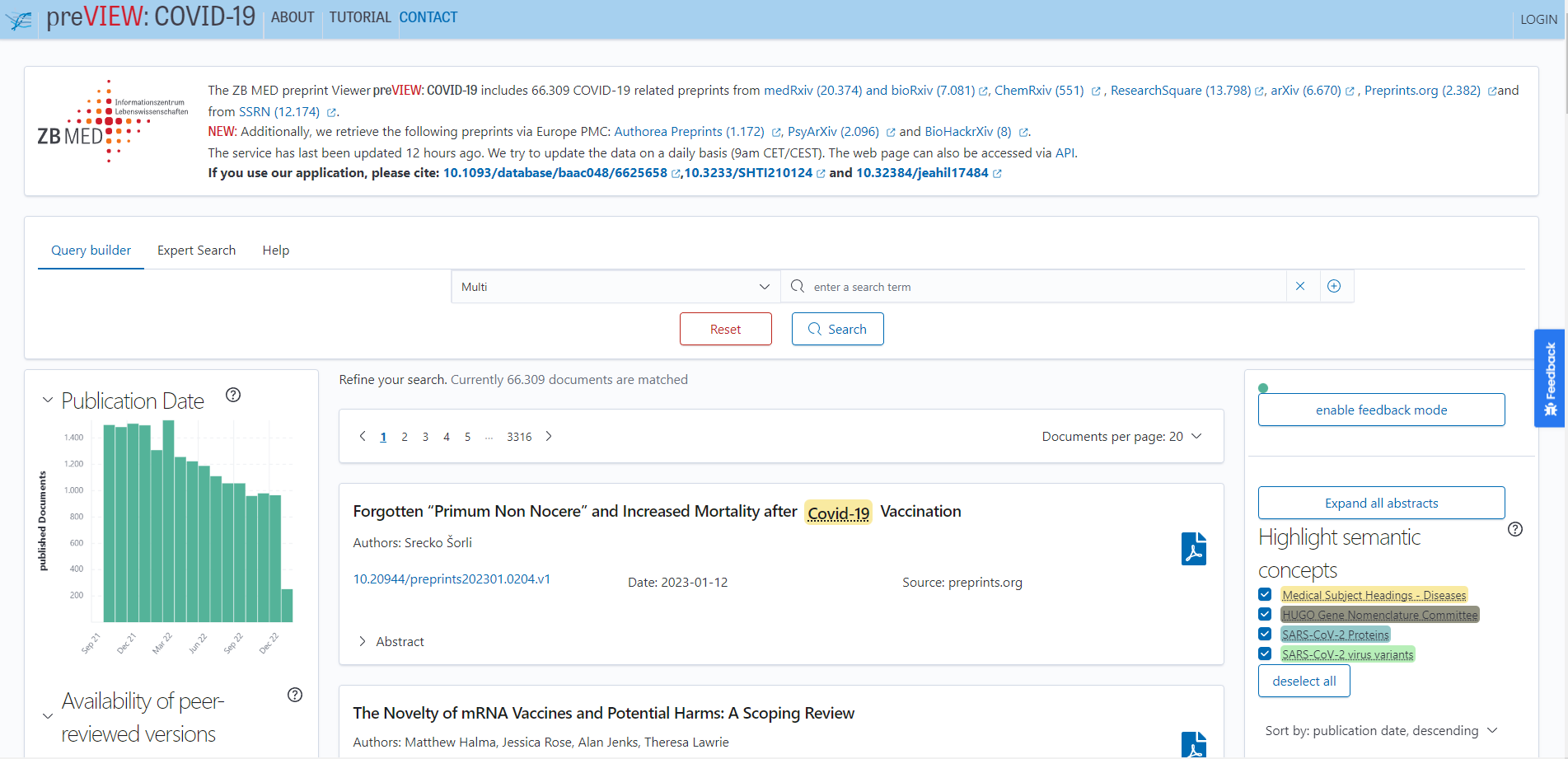Viewport: 1568px width, 759px height.
Task: Open PDF of Forgotten Primum Non Nocere preprint
Action: (x=1193, y=549)
